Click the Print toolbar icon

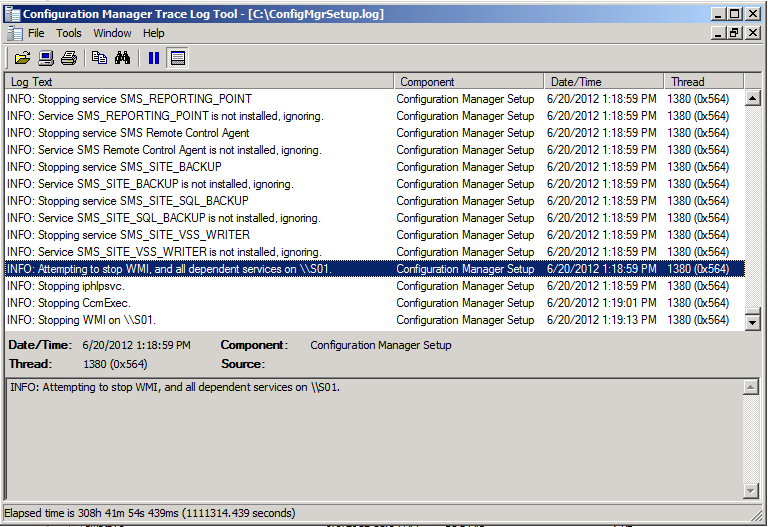[x=69, y=58]
